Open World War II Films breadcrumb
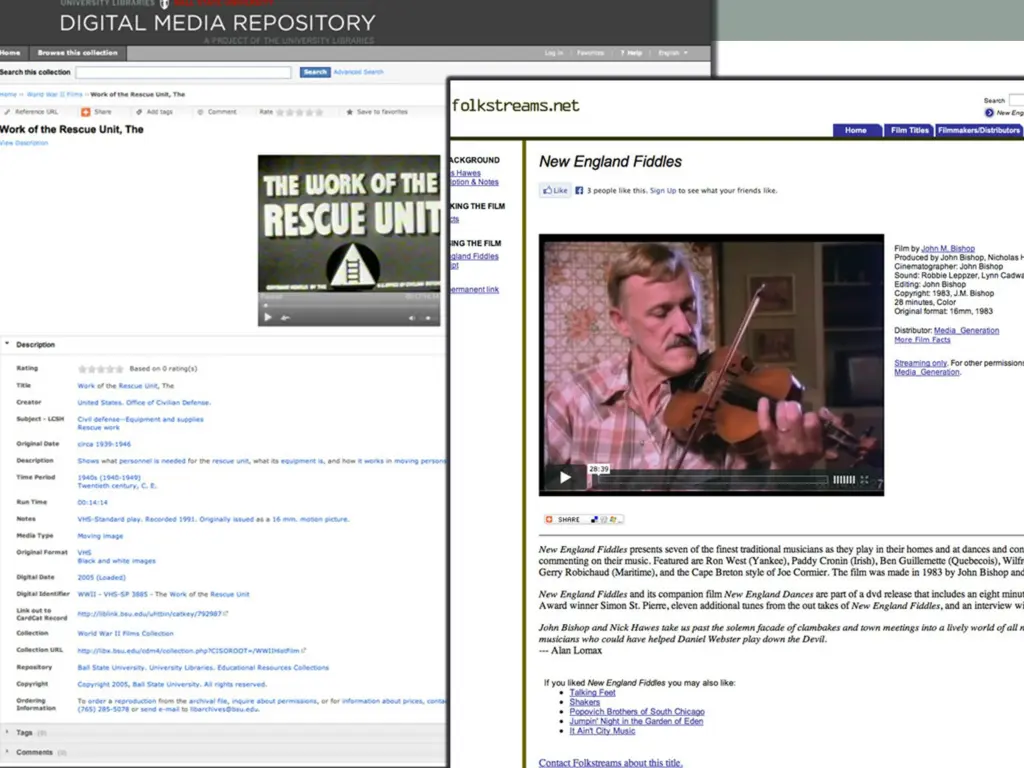The height and width of the screenshot is (768, 1024). point(55,95)
